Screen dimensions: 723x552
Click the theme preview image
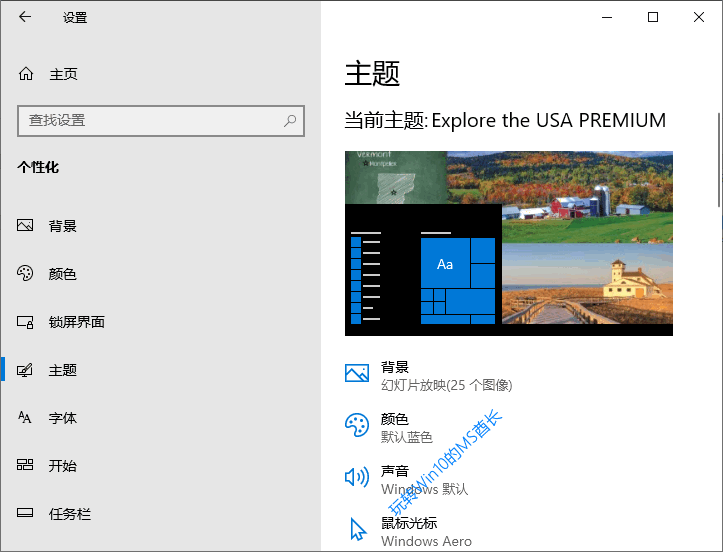[x=509, y=243]
